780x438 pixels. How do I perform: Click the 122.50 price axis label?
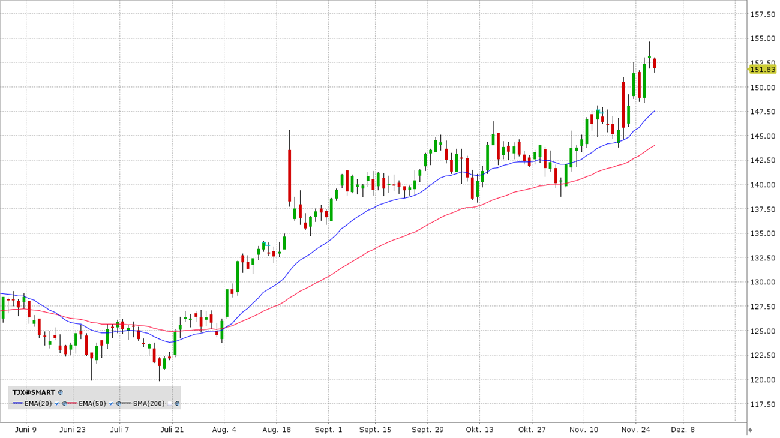click(x=763, y=355)
